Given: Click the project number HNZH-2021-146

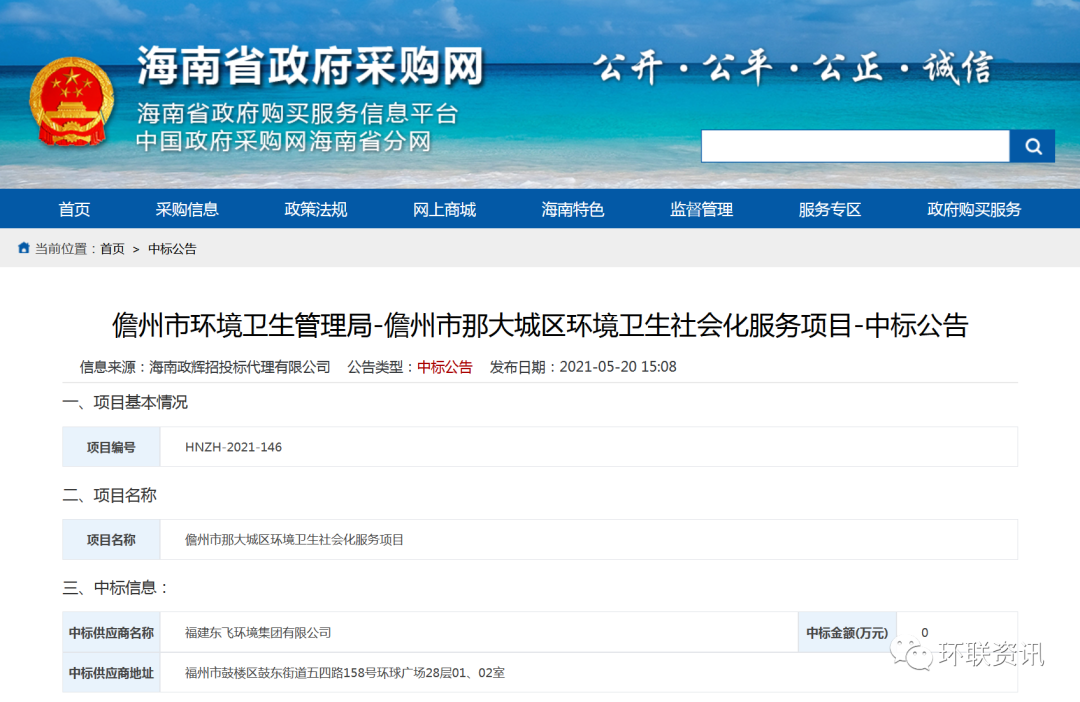Looking at the screenshot, I should click(233, 447).
